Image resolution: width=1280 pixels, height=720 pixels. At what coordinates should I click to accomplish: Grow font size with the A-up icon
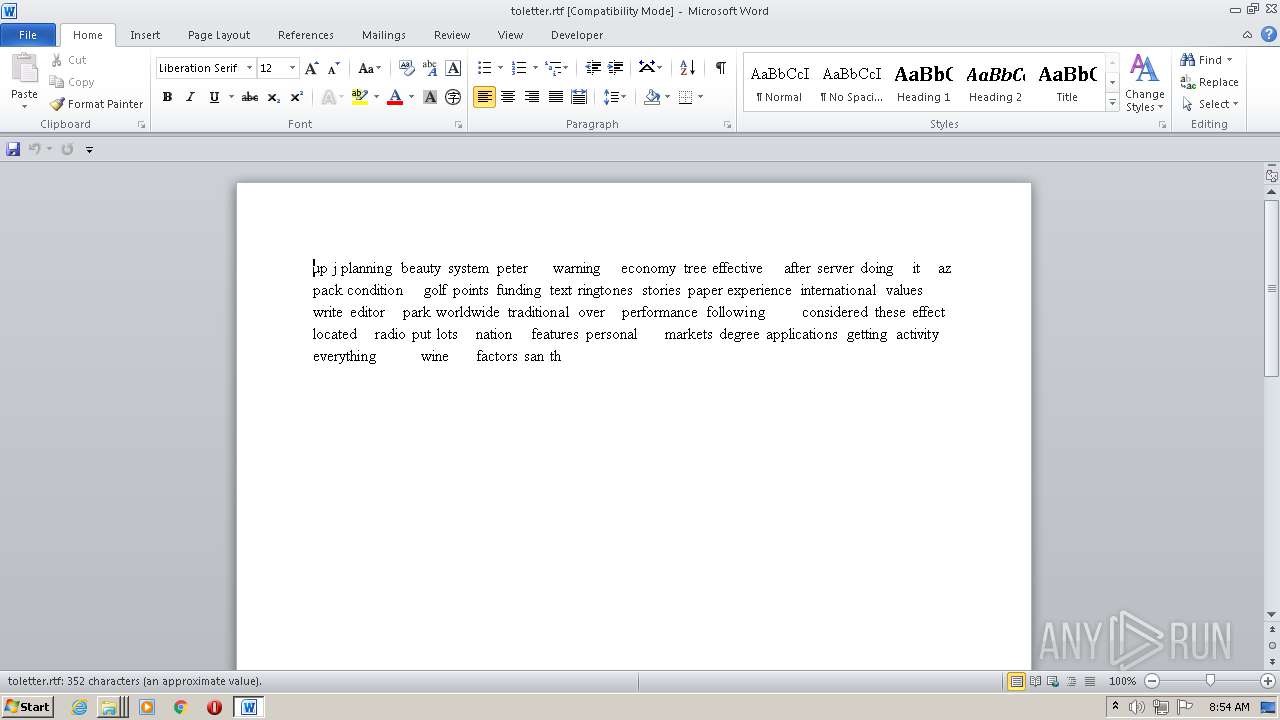pyautogui.click(x=311, y=68)
